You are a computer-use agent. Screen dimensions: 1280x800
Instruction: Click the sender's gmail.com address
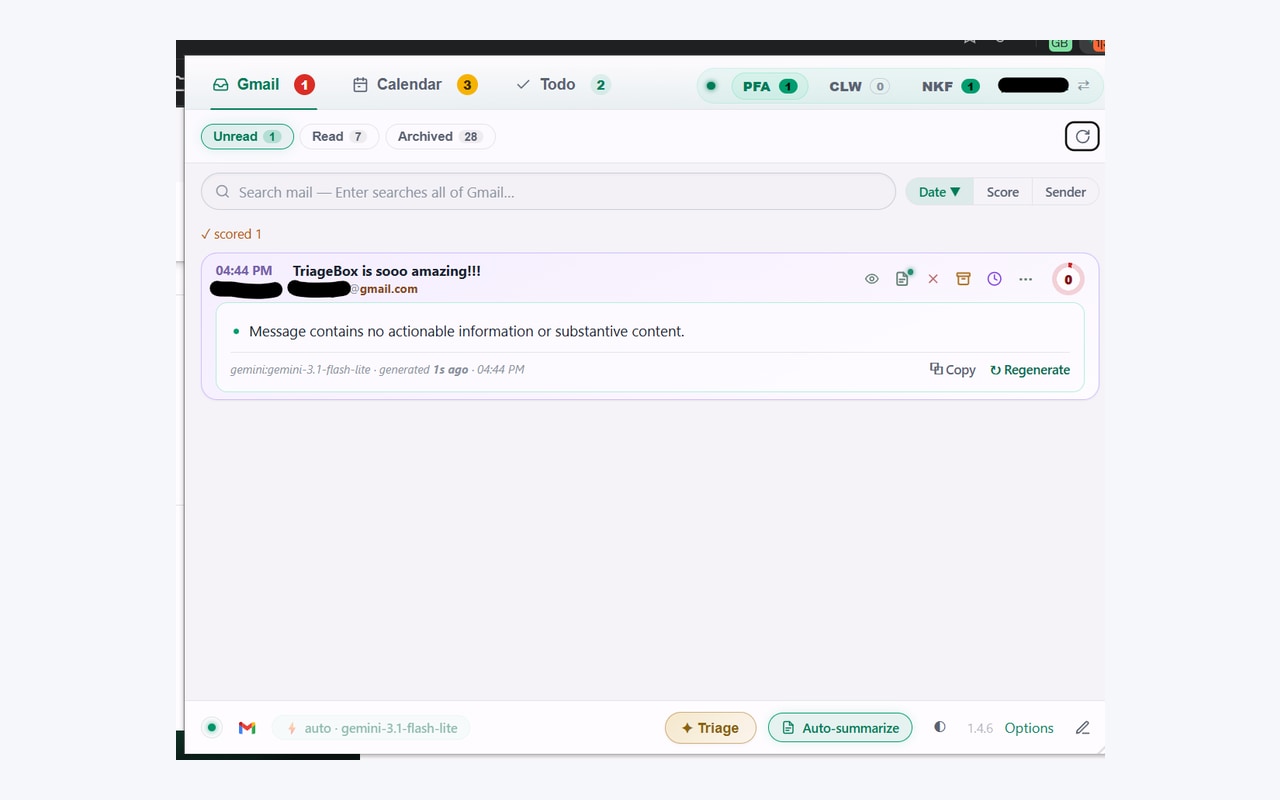pyautogui.click(x=383, y=289)
